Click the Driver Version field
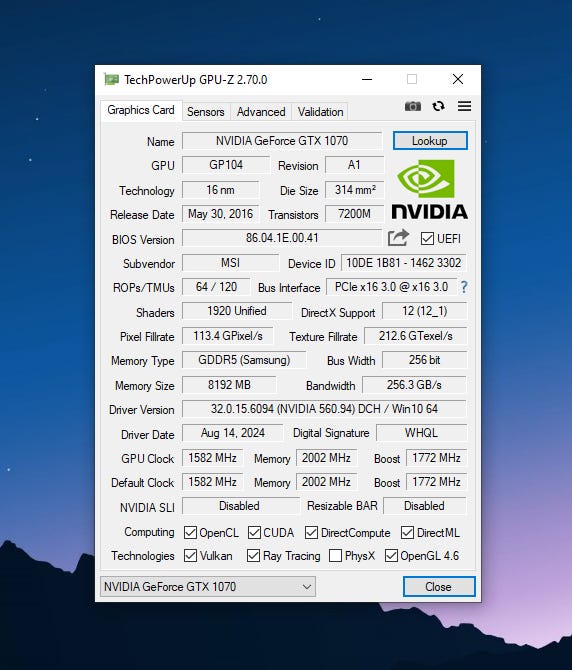The height and width of the screenshot is (670, 572). [324, 409]
